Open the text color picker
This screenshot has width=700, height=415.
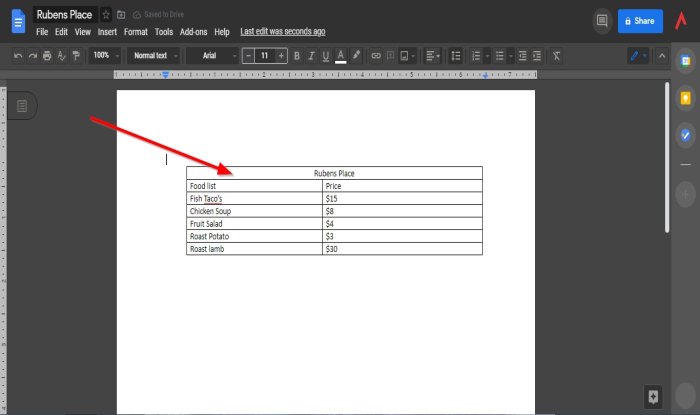pyautogui.click(x=341, y=56)
